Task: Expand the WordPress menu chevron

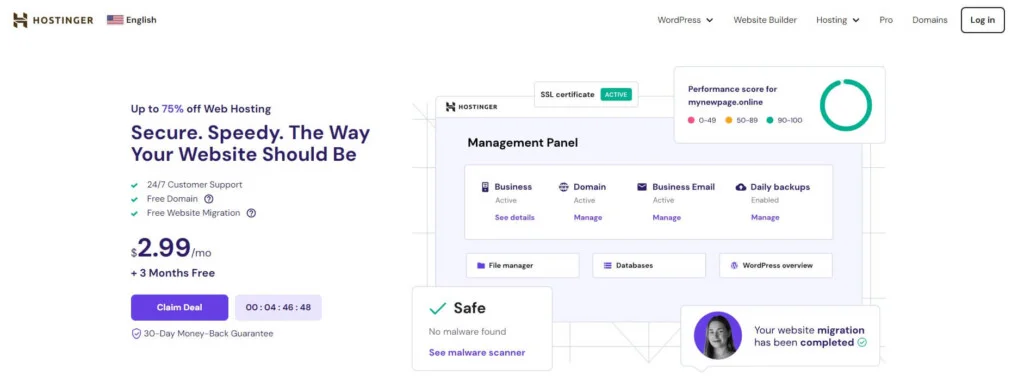Action: [709, 20]
